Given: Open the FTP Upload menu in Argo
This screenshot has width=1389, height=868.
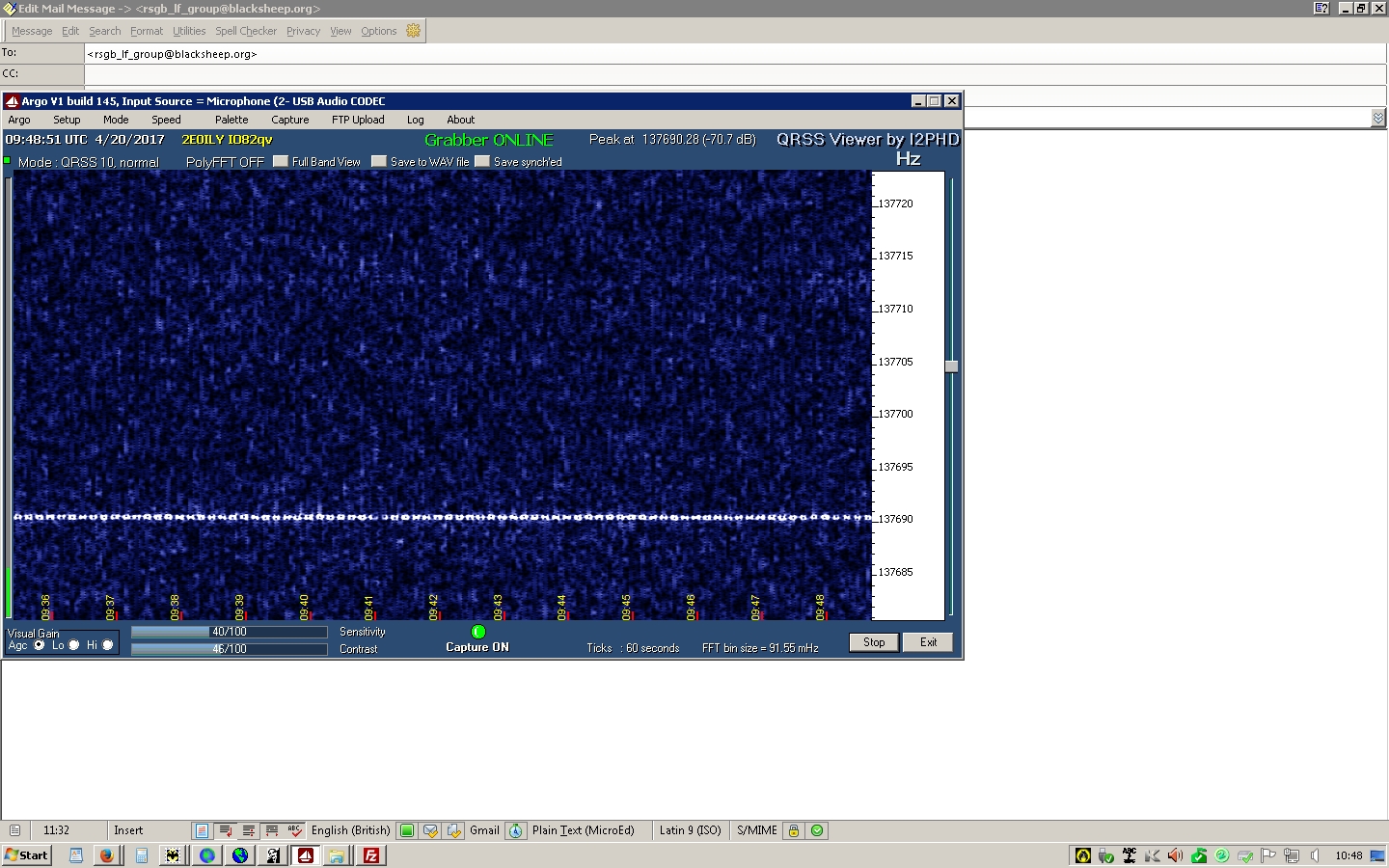Looking at the screenshot, I should click(358, 120).
